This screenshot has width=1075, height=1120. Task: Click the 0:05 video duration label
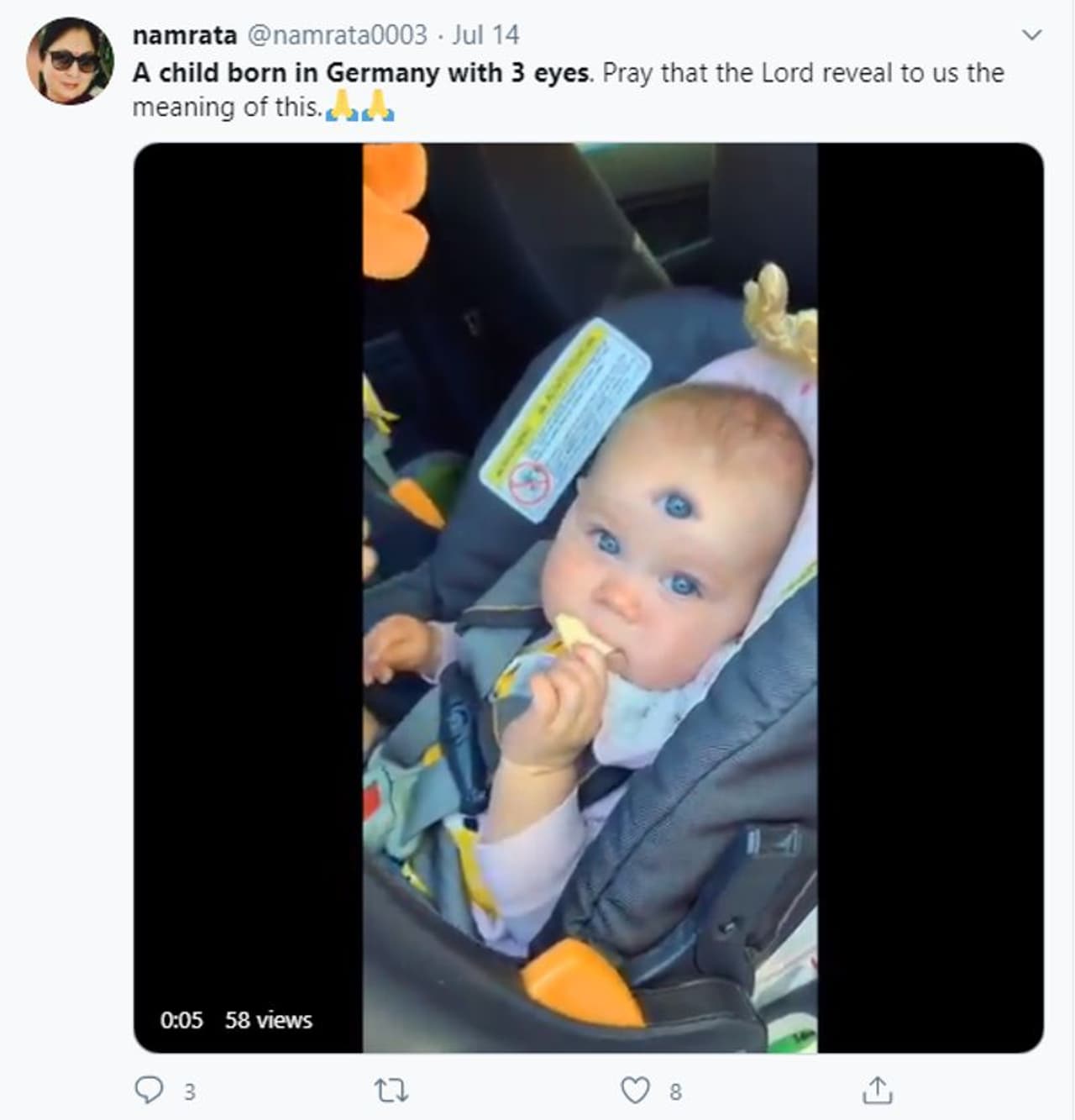[x=181, y=1020]
